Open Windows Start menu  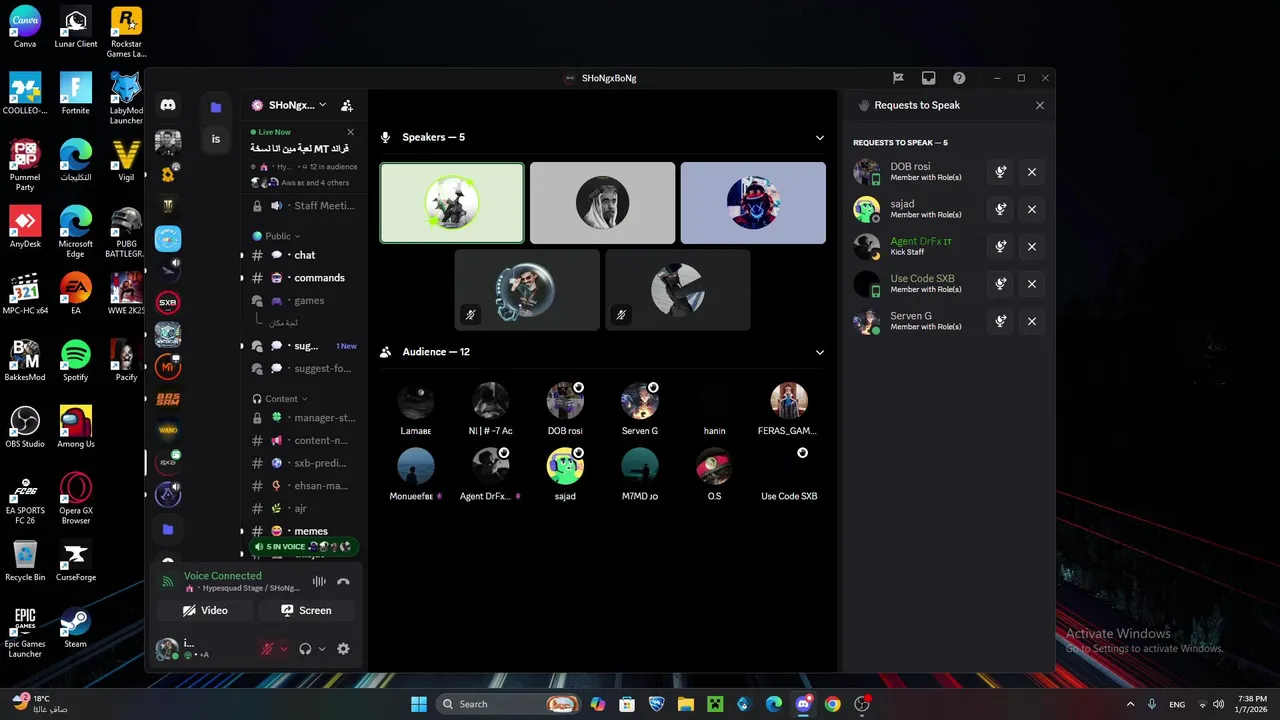coord(419,704)
